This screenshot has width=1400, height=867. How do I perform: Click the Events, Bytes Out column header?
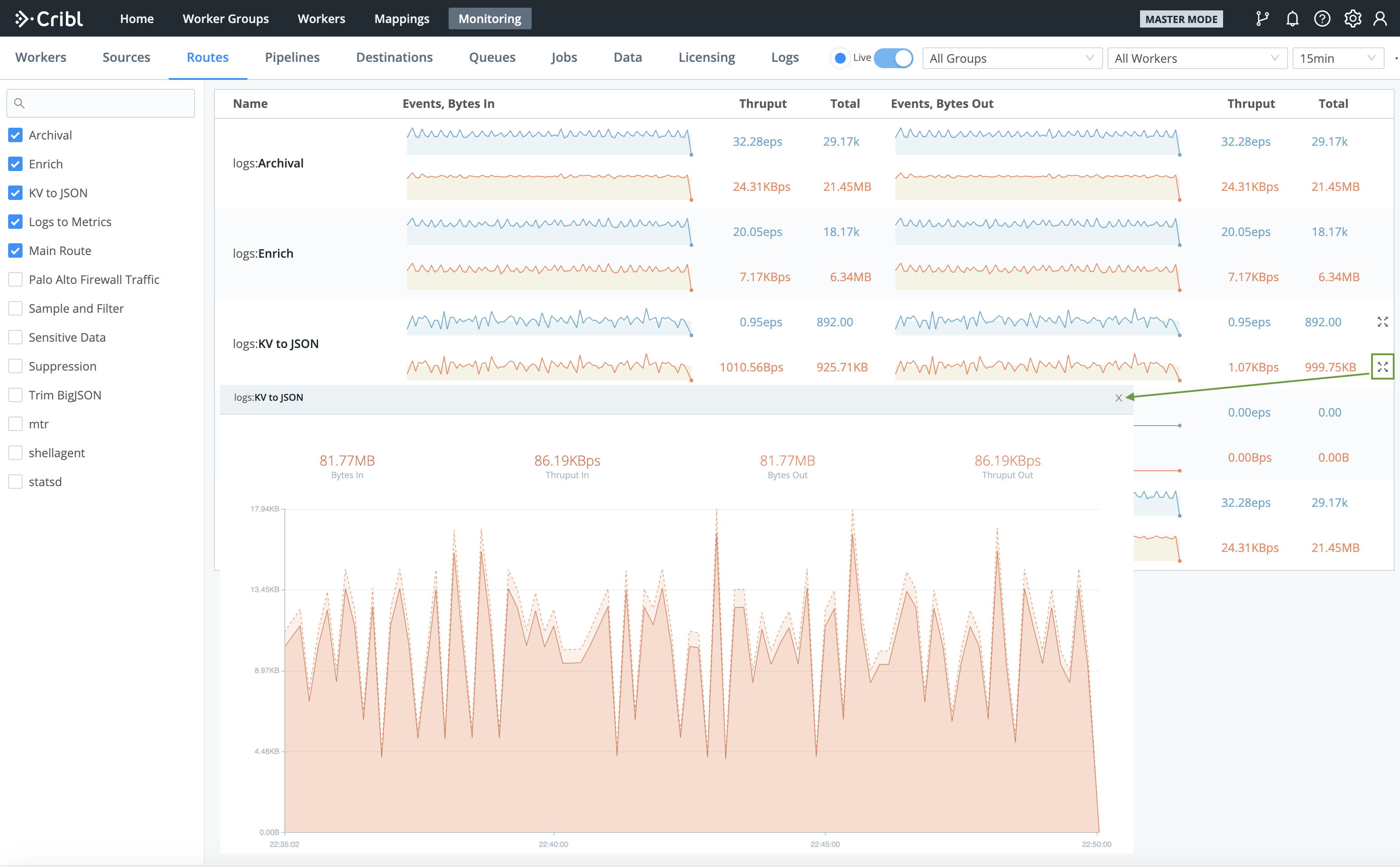click(942, 104)
